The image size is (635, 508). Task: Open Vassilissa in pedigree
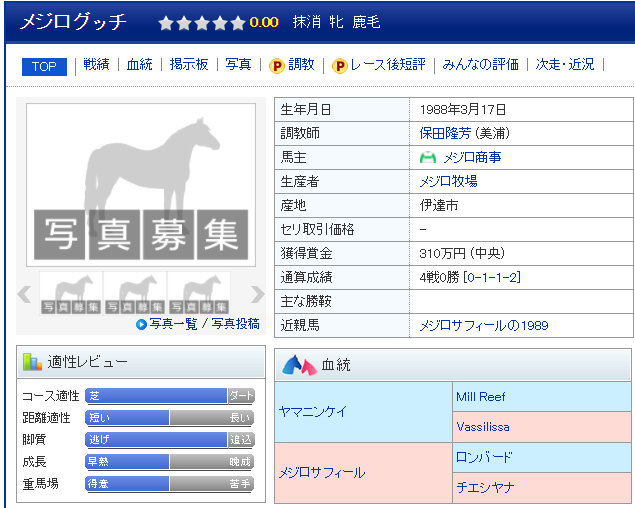coord(483,427)
